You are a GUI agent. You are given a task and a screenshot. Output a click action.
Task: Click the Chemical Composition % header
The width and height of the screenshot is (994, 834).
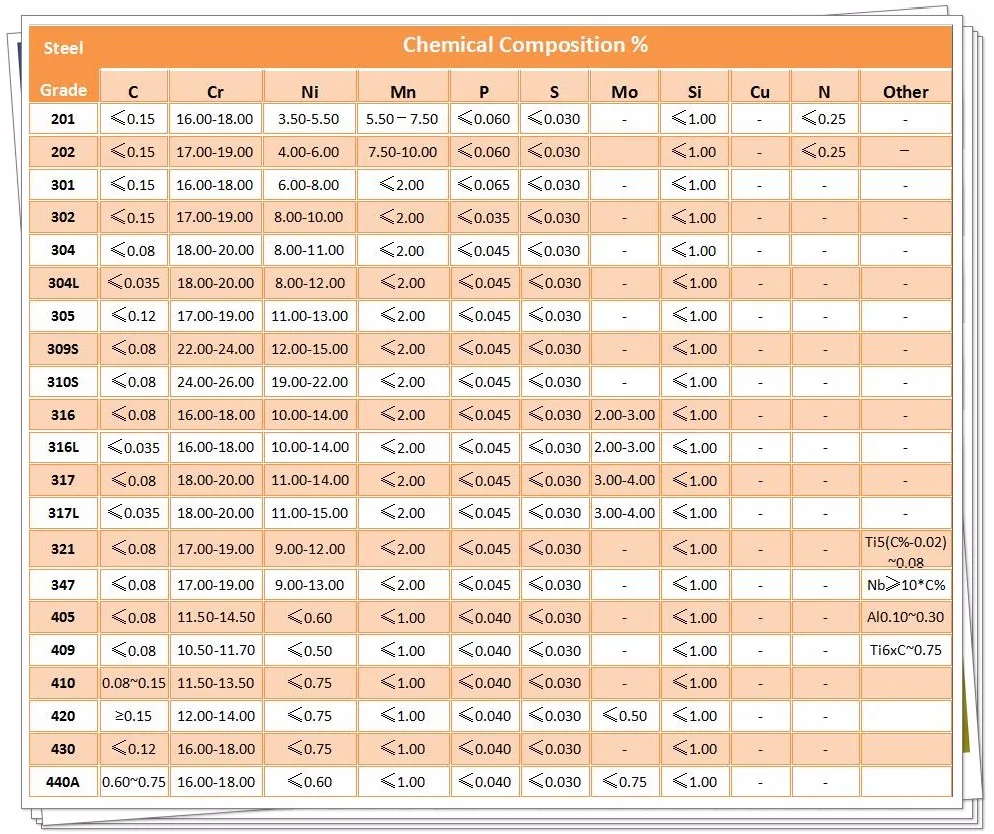pyautogui.click(x=525, y=45)
